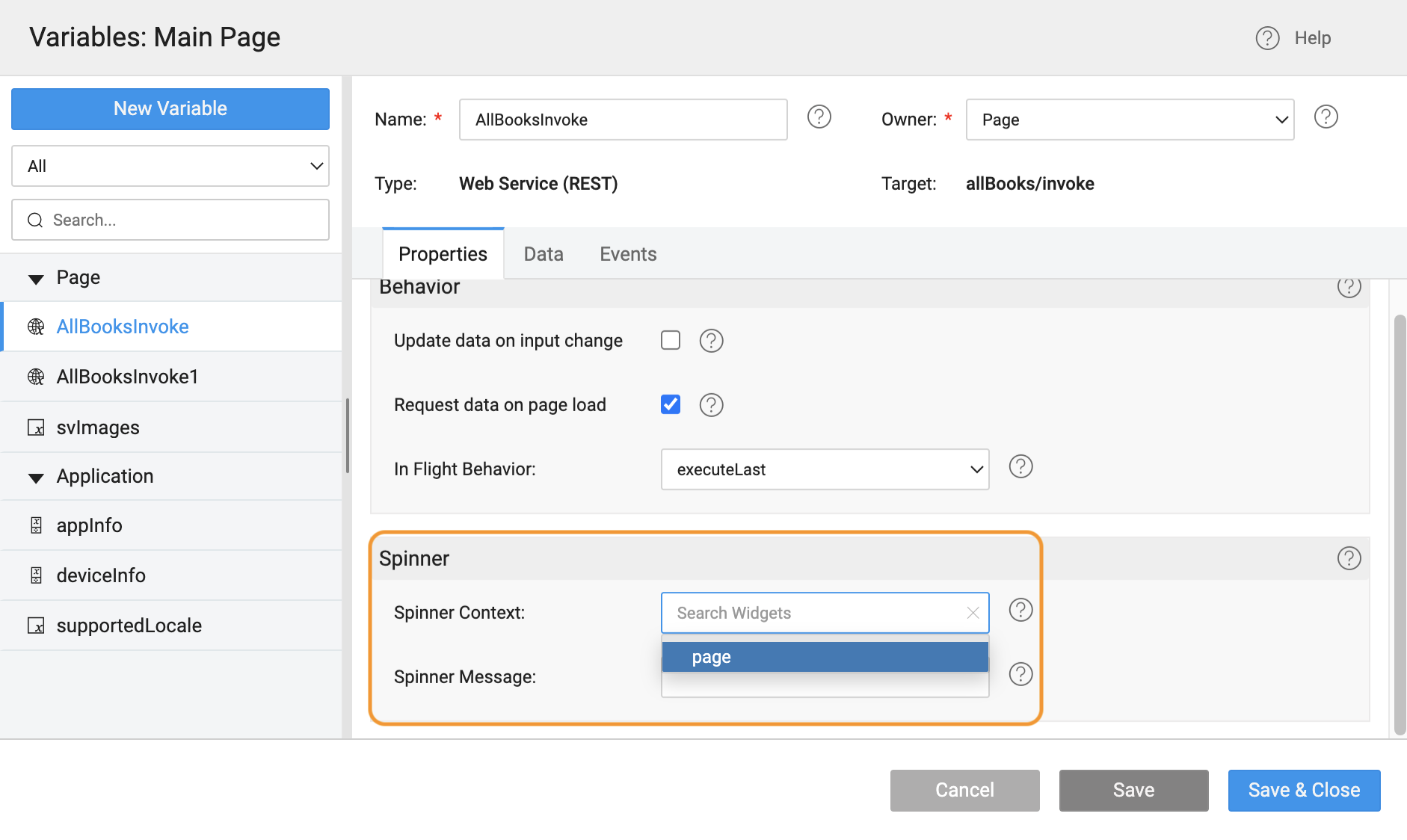The width and height of the screenshot is (1407, 840).
Task: Clear the Spinner Context search field
Action: (973, 612)
